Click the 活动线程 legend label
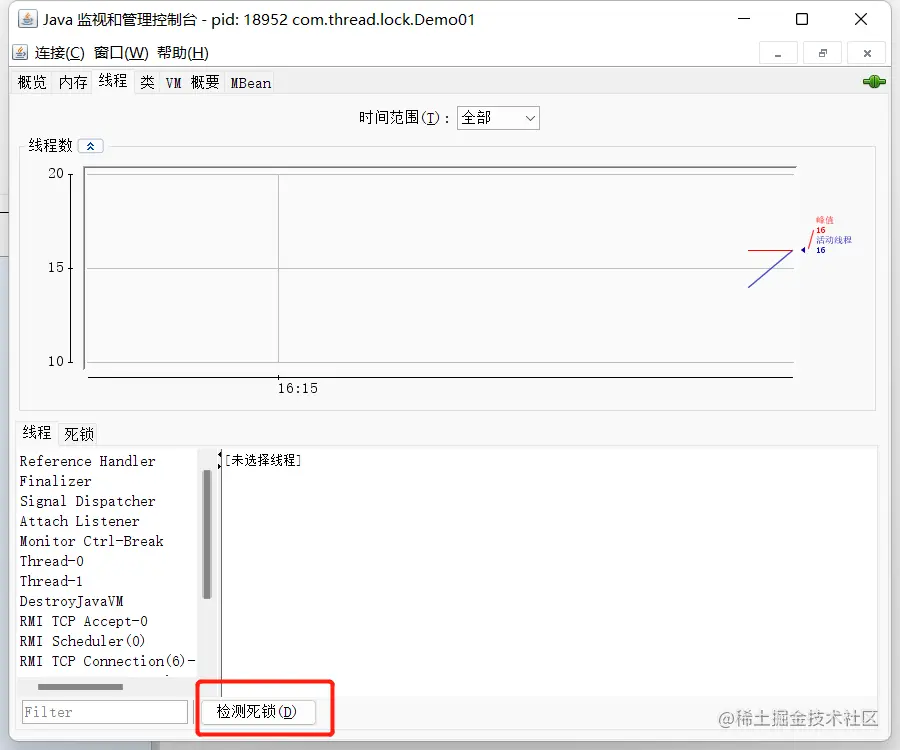Screen dimensions: 900x750 834,240
